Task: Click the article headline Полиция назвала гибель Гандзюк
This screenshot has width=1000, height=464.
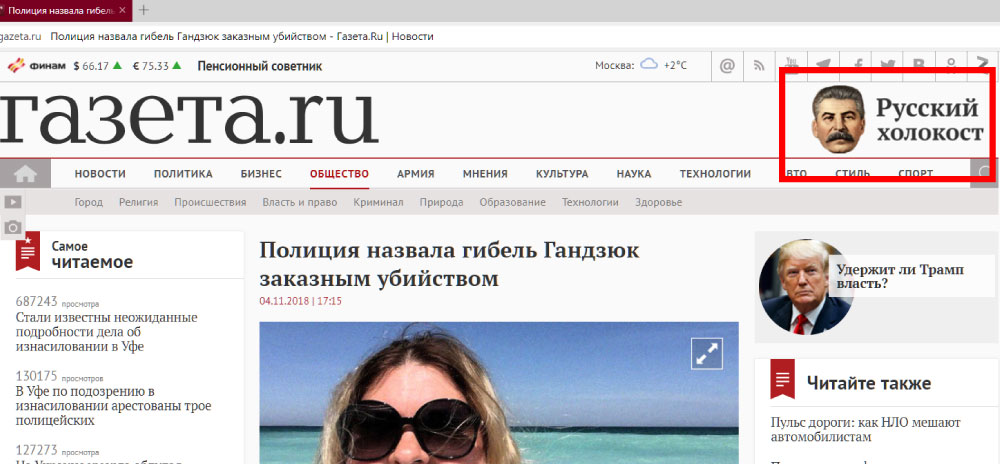Action: pyautogui.click(x=449, y=264)
